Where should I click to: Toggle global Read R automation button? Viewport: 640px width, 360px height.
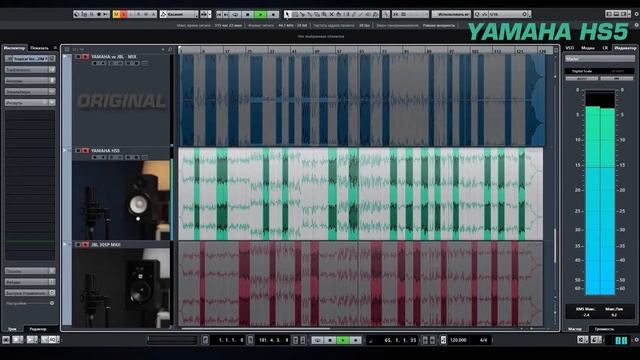(138, 14)
